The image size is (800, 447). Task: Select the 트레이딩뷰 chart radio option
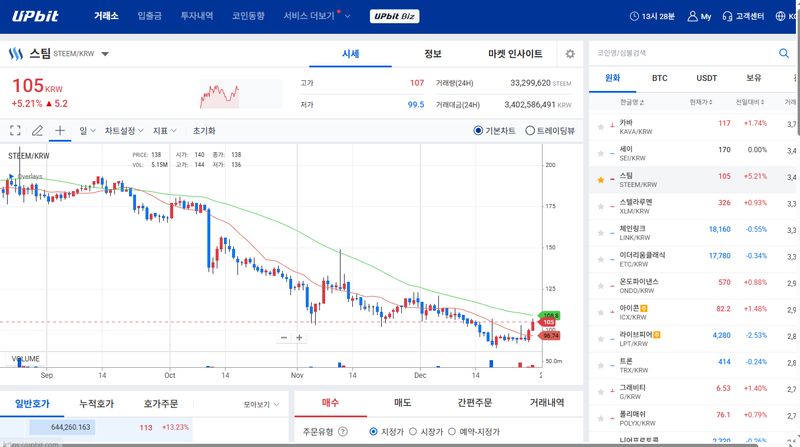[x=530, y=130]
